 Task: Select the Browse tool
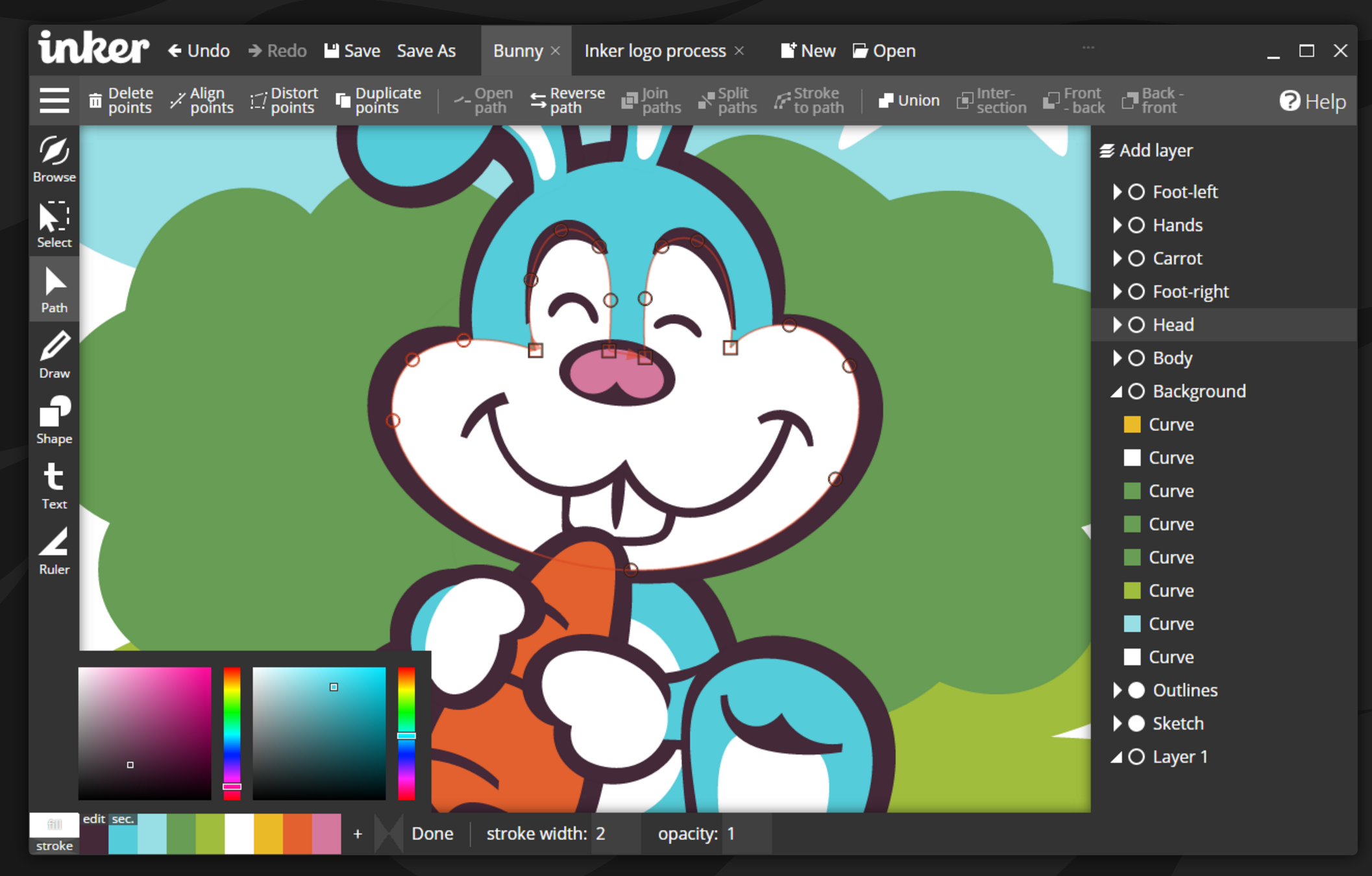[x=54, y=158]
